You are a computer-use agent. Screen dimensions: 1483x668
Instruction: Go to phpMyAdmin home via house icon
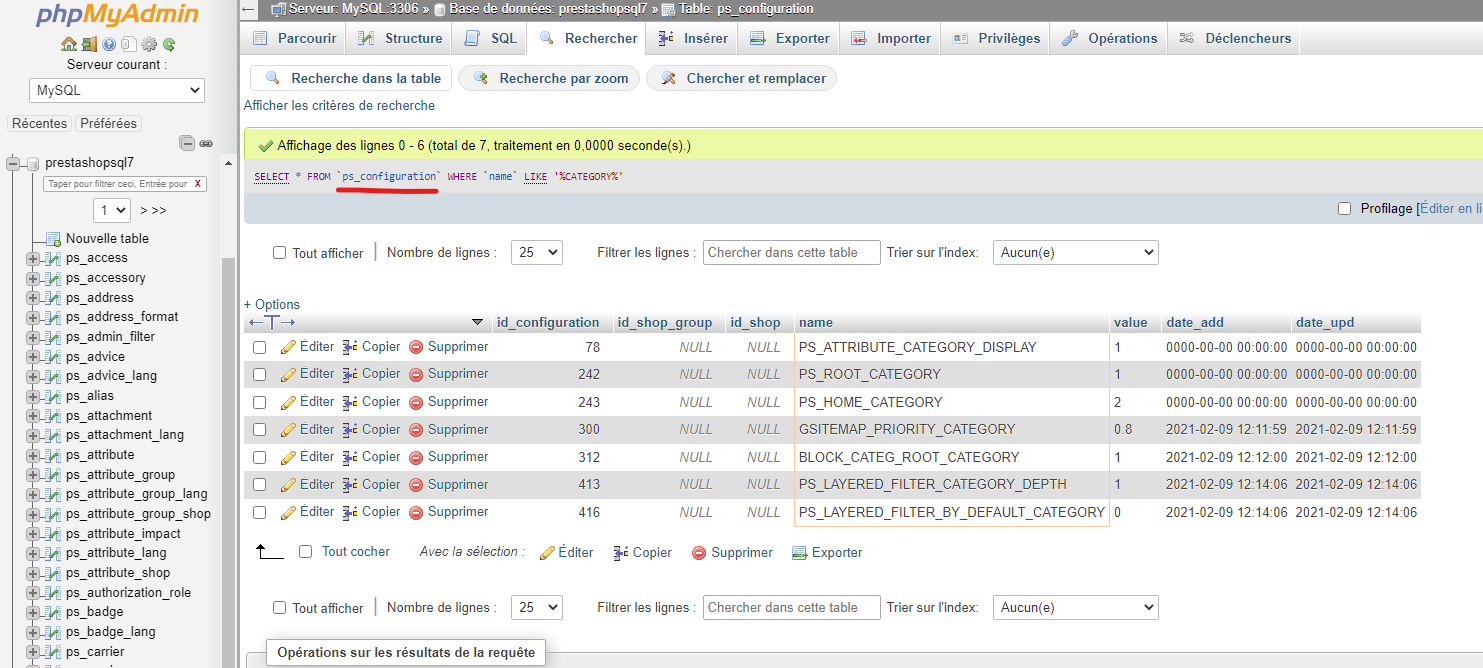[x=68, y=44]
